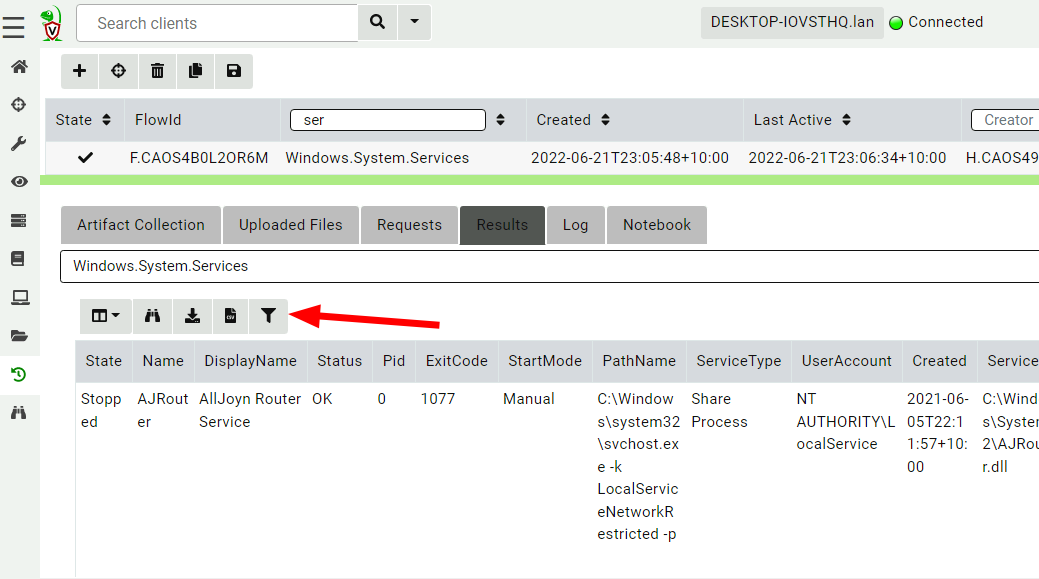Click the eye icon for server events

coord(18,181)
